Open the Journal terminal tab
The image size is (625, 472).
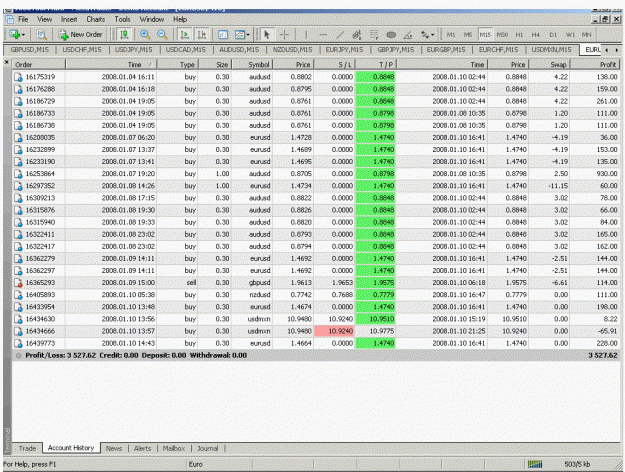(x=208, y=448)
